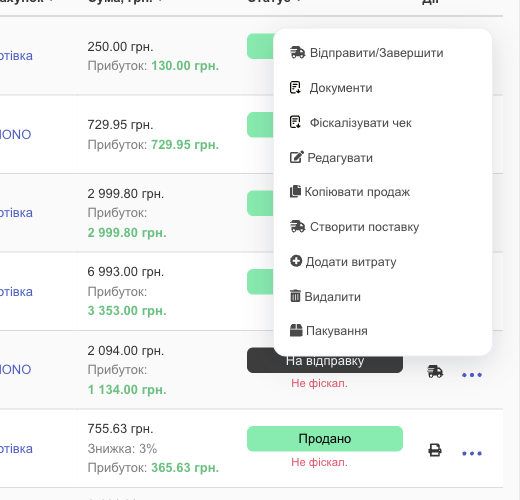Click the account link in the 729.95 row
Image resolution: width=520 pixels, height=500 pixels.
(15, 135)
